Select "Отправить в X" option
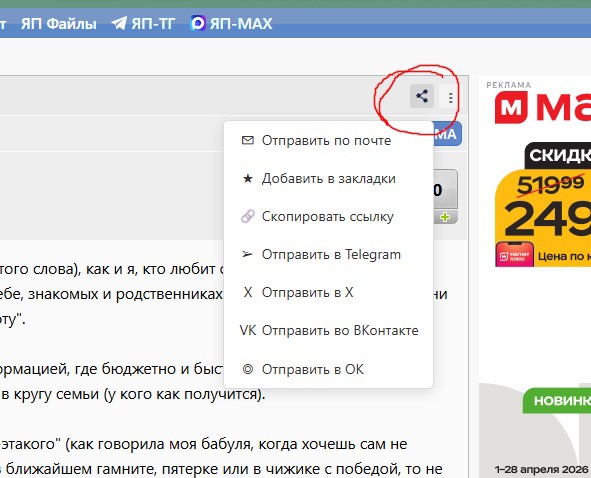 (329, 293)
